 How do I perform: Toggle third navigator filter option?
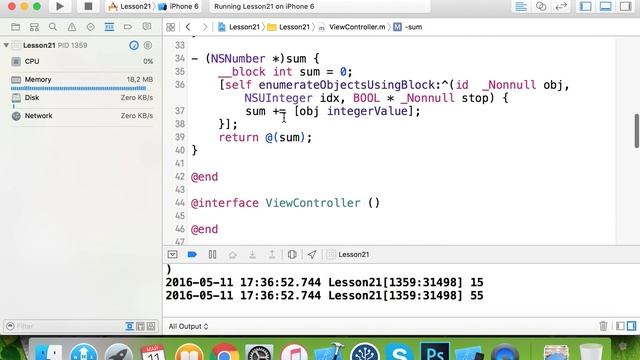(151, 326)
